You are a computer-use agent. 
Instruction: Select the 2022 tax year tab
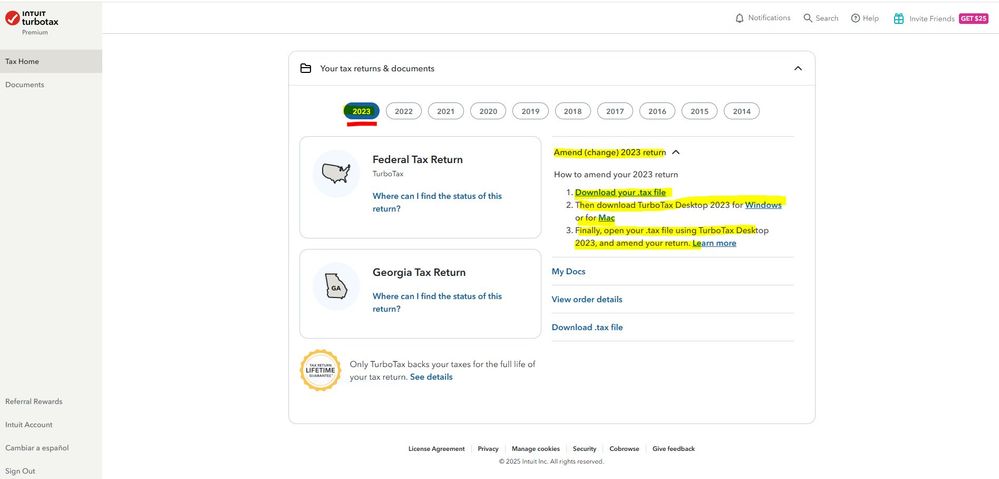click(x=403, y=111)
